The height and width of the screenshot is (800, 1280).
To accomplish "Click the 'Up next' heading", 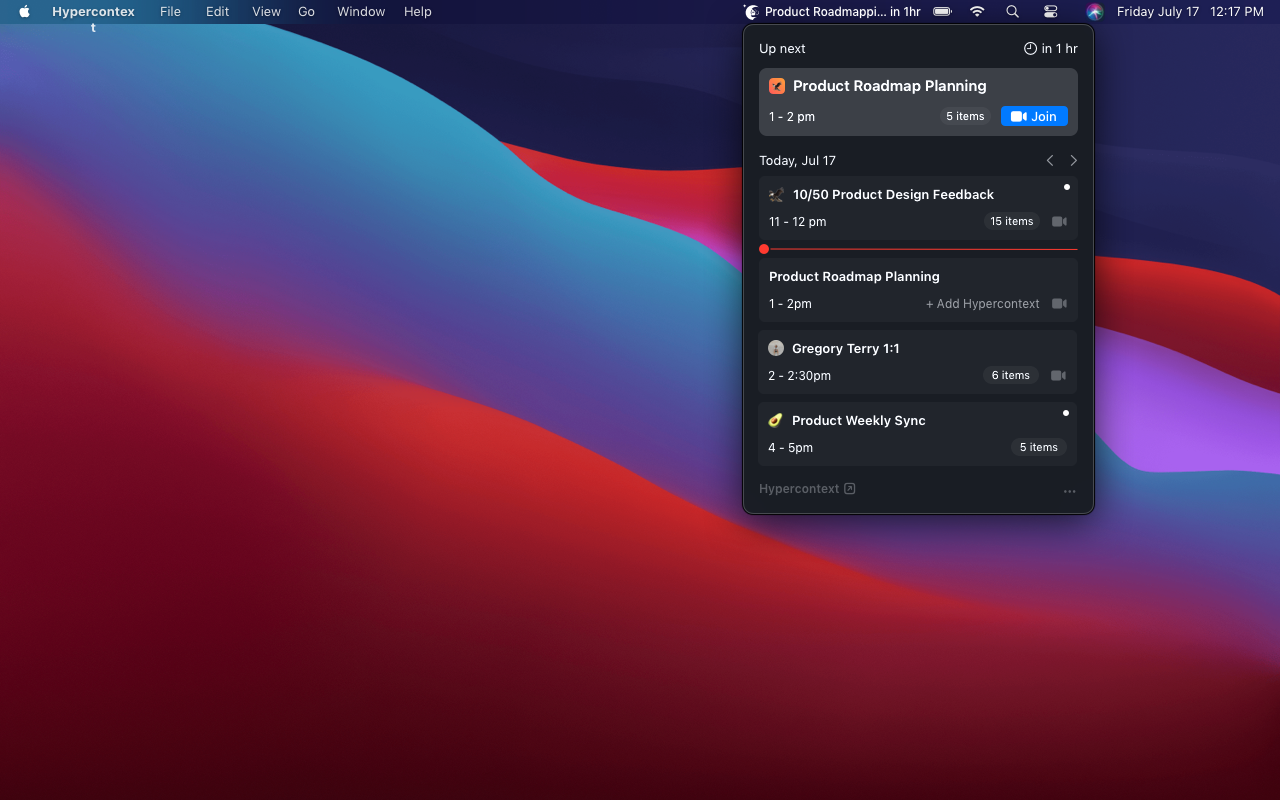I will [782, 48].
